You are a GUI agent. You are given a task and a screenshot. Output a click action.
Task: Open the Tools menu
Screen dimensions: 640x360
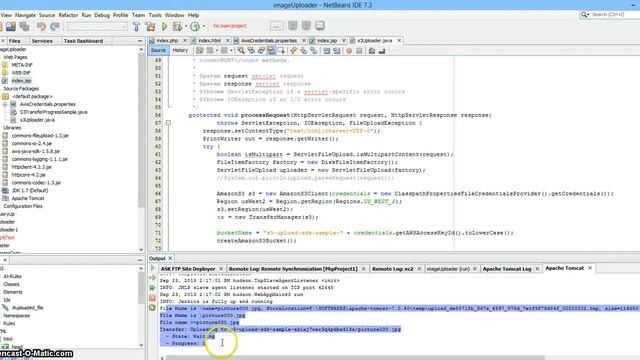tap(155, 15)
